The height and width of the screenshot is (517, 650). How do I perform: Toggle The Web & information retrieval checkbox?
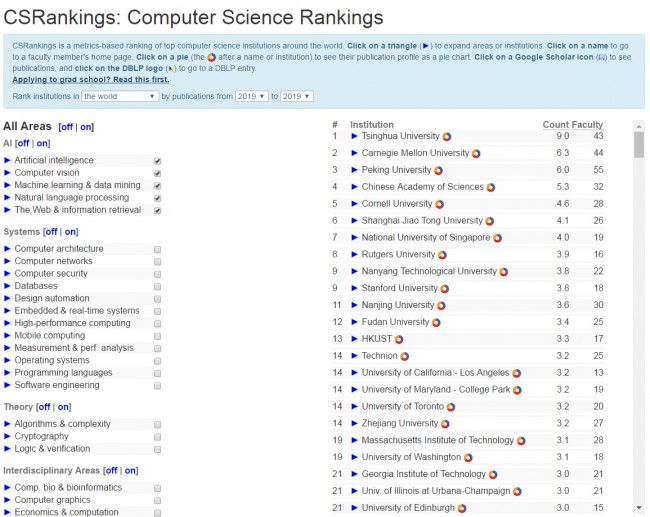tap(158, 211)
